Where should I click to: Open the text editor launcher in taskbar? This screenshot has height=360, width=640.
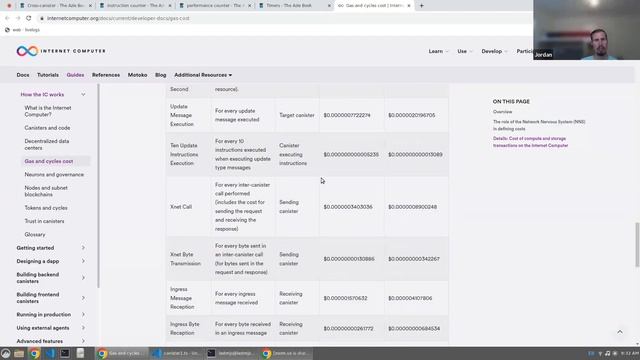click(80, 353)
